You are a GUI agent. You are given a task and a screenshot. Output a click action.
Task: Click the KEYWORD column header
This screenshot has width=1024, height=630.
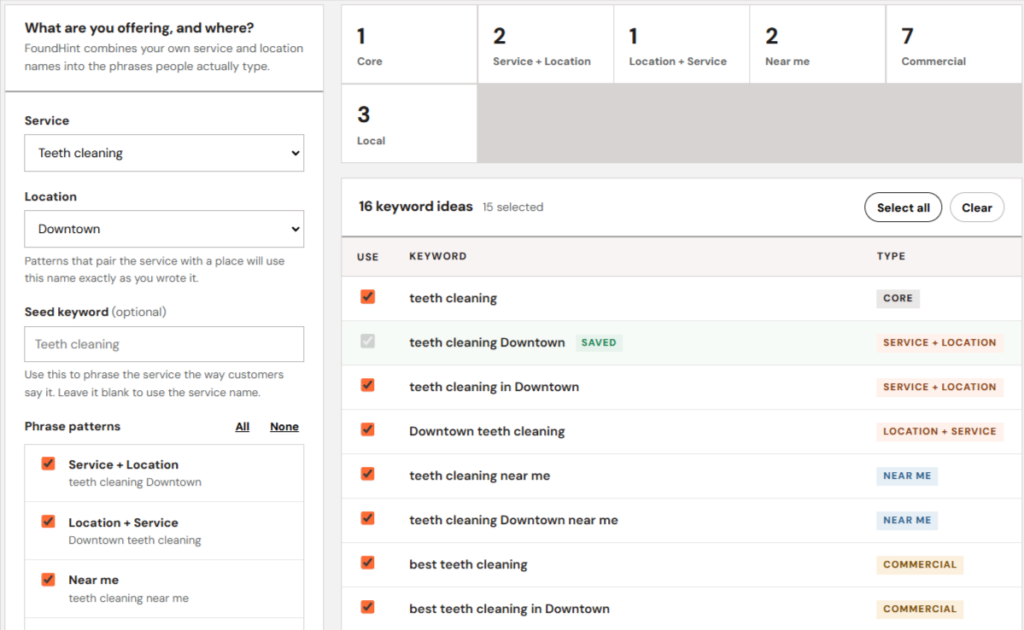[438, 256]
